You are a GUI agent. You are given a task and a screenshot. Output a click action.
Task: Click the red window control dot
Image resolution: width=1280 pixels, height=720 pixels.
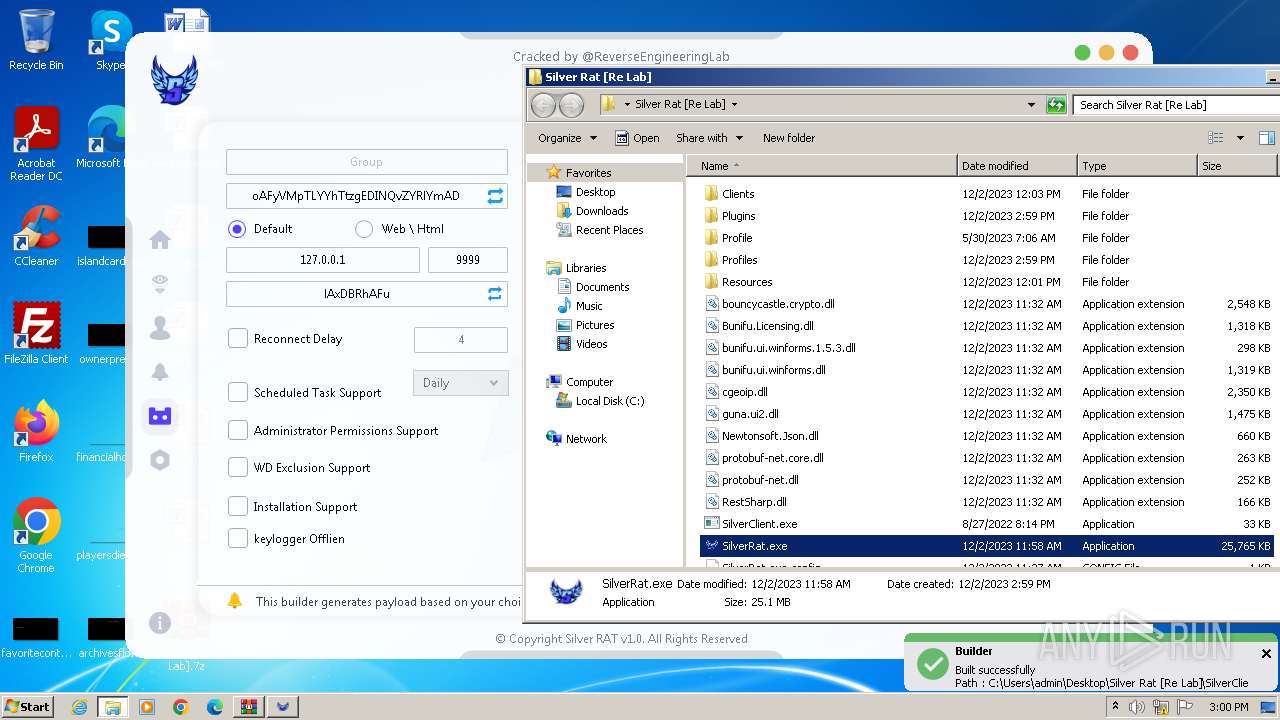point(1130,52)
